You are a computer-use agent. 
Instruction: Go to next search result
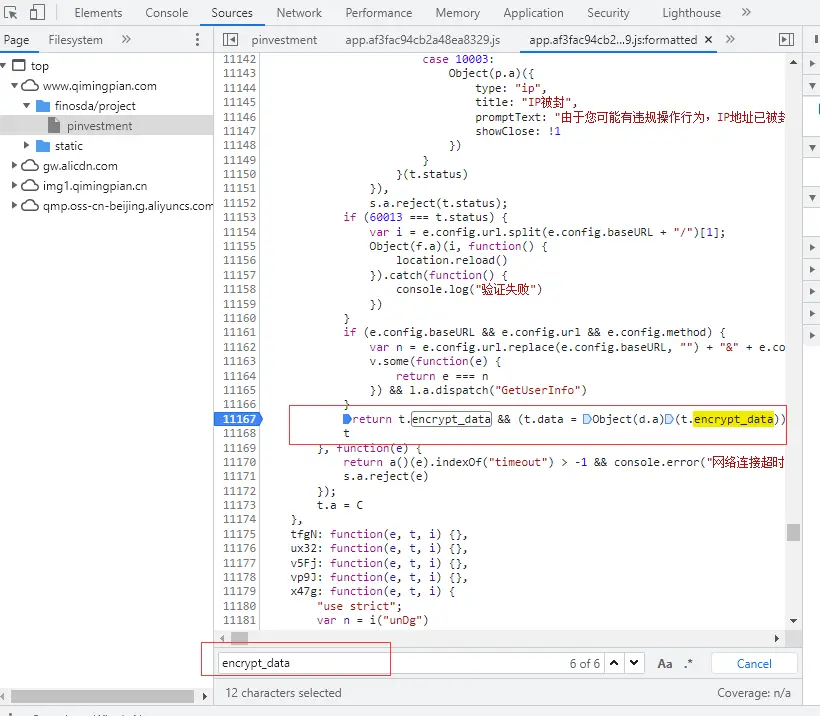[634, 663]
